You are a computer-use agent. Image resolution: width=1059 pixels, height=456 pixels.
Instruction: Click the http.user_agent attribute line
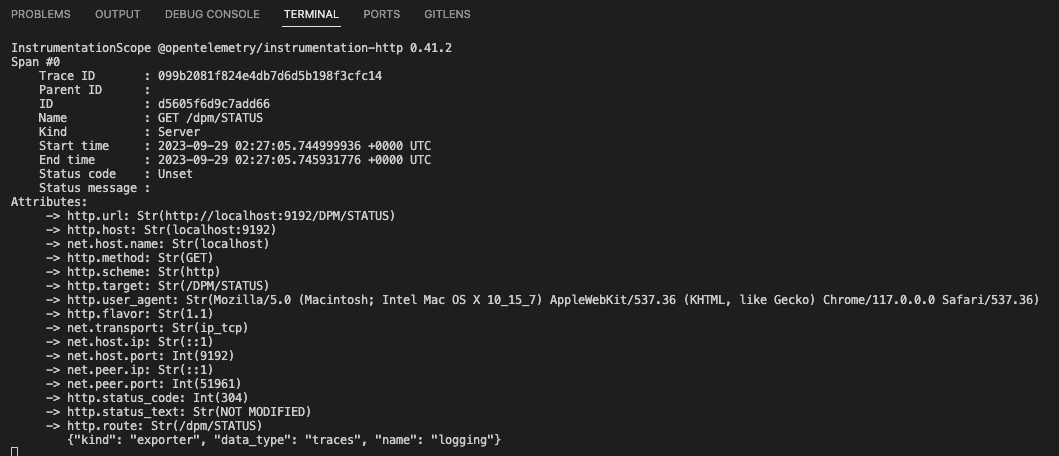(542, 299)
